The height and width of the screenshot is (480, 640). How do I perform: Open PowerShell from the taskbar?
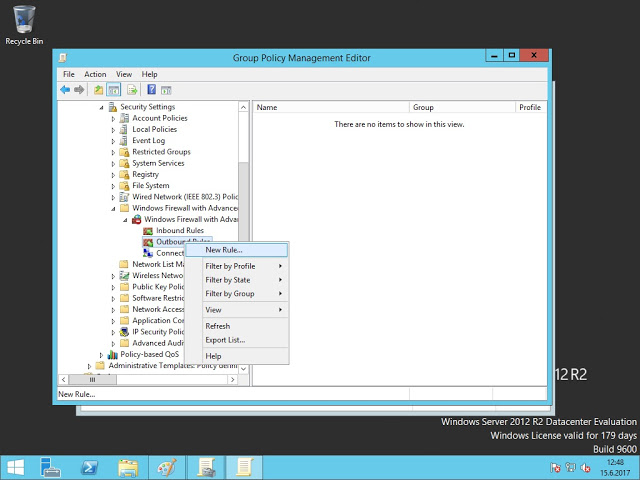pos(89,467)
